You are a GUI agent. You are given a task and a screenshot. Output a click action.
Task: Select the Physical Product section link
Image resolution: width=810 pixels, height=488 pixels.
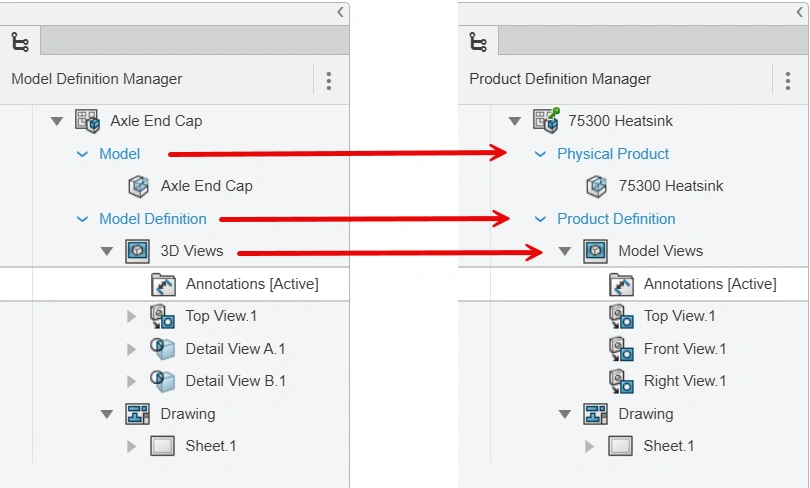[x=613, y=154]
